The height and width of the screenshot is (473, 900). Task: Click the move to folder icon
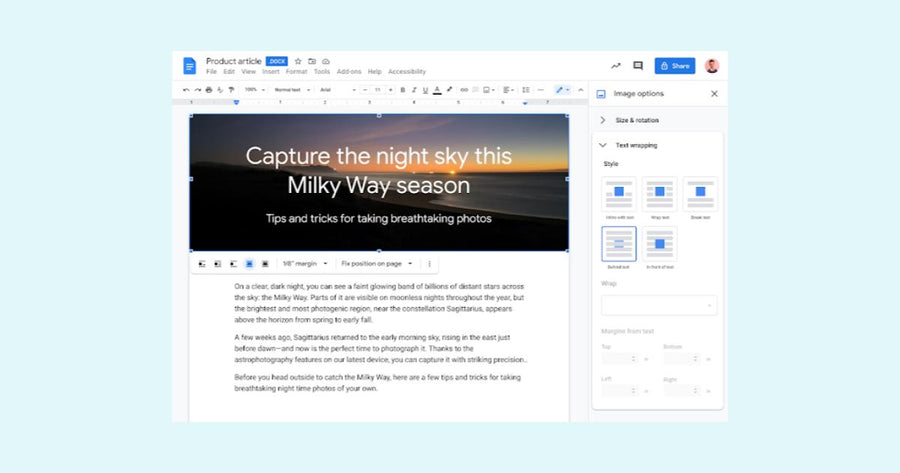pos(312,61)
